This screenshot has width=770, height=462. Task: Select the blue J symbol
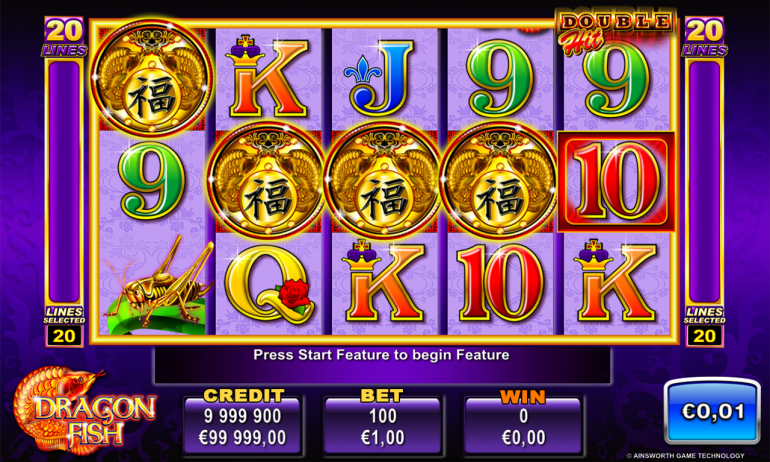point(380,78)
